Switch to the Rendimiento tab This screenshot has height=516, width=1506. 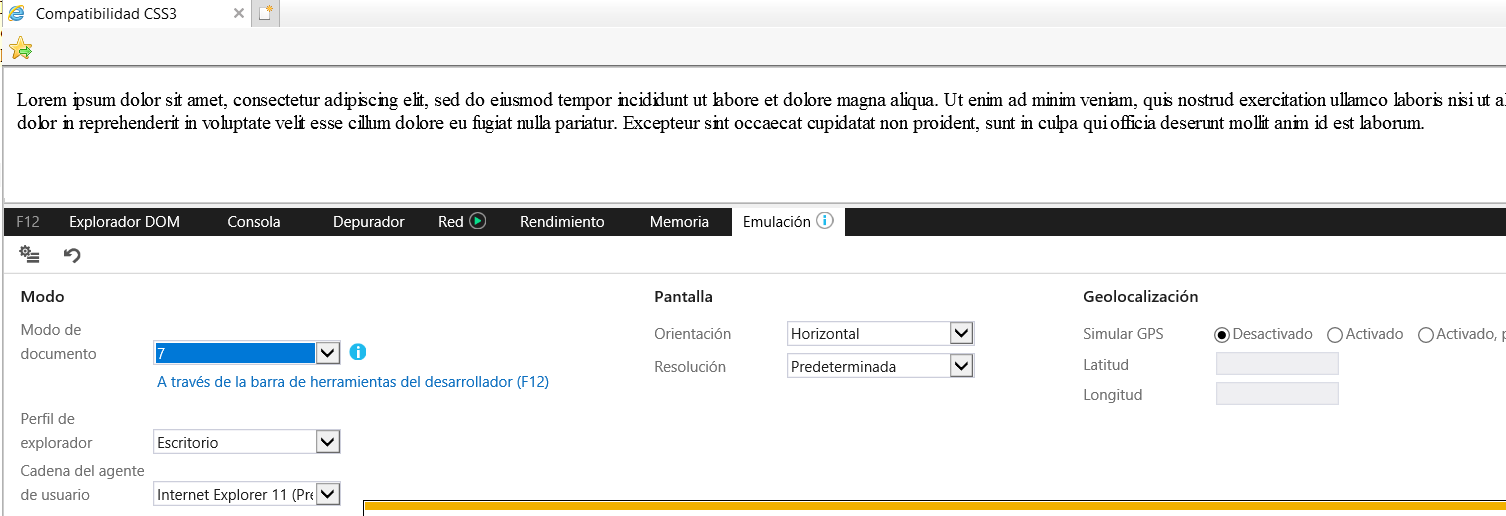point(562,222)
